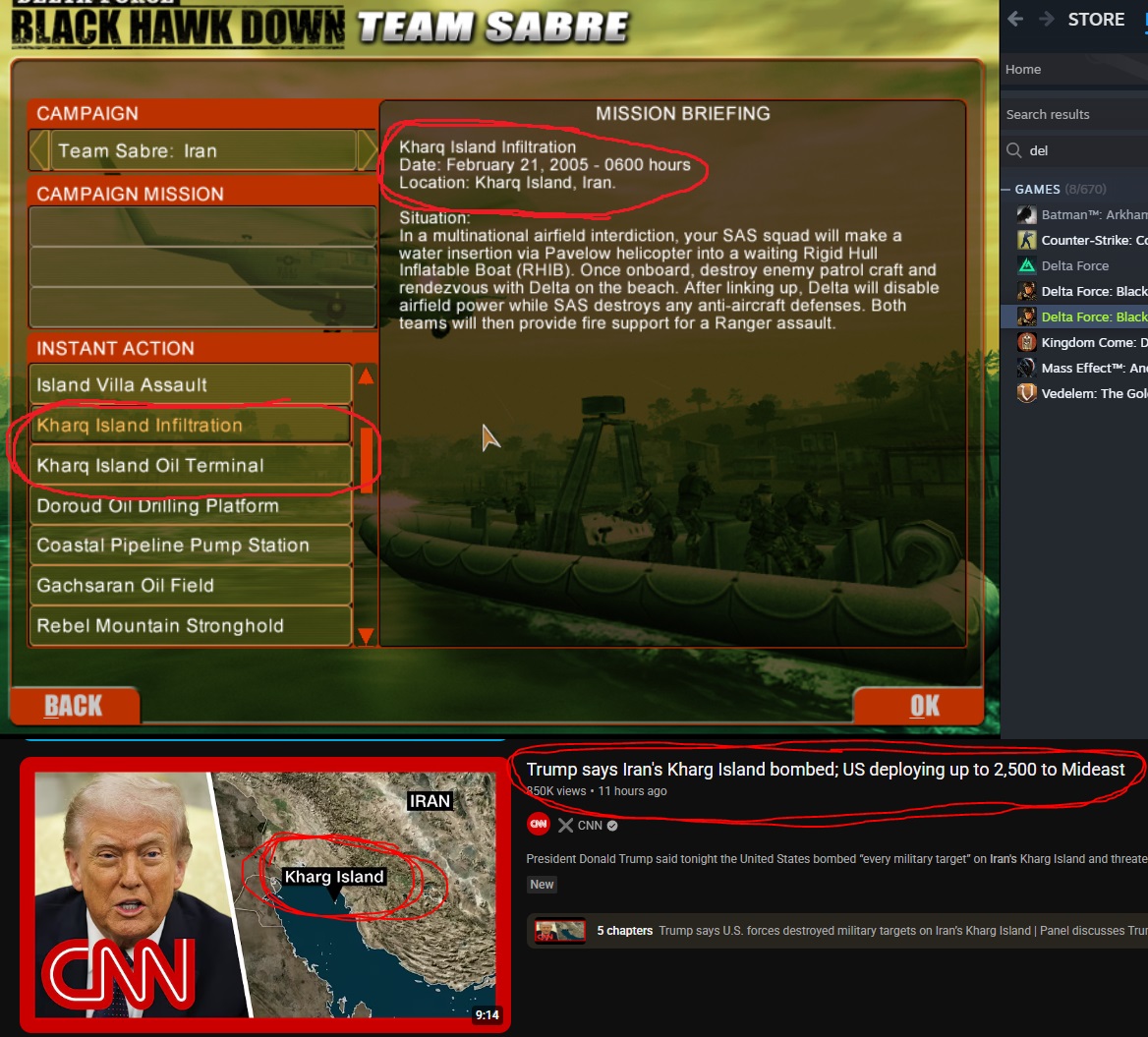This screenshot has width=1148, height=1037.
Task: Open the CNN channel name link
Action: (x=590, y=826)
